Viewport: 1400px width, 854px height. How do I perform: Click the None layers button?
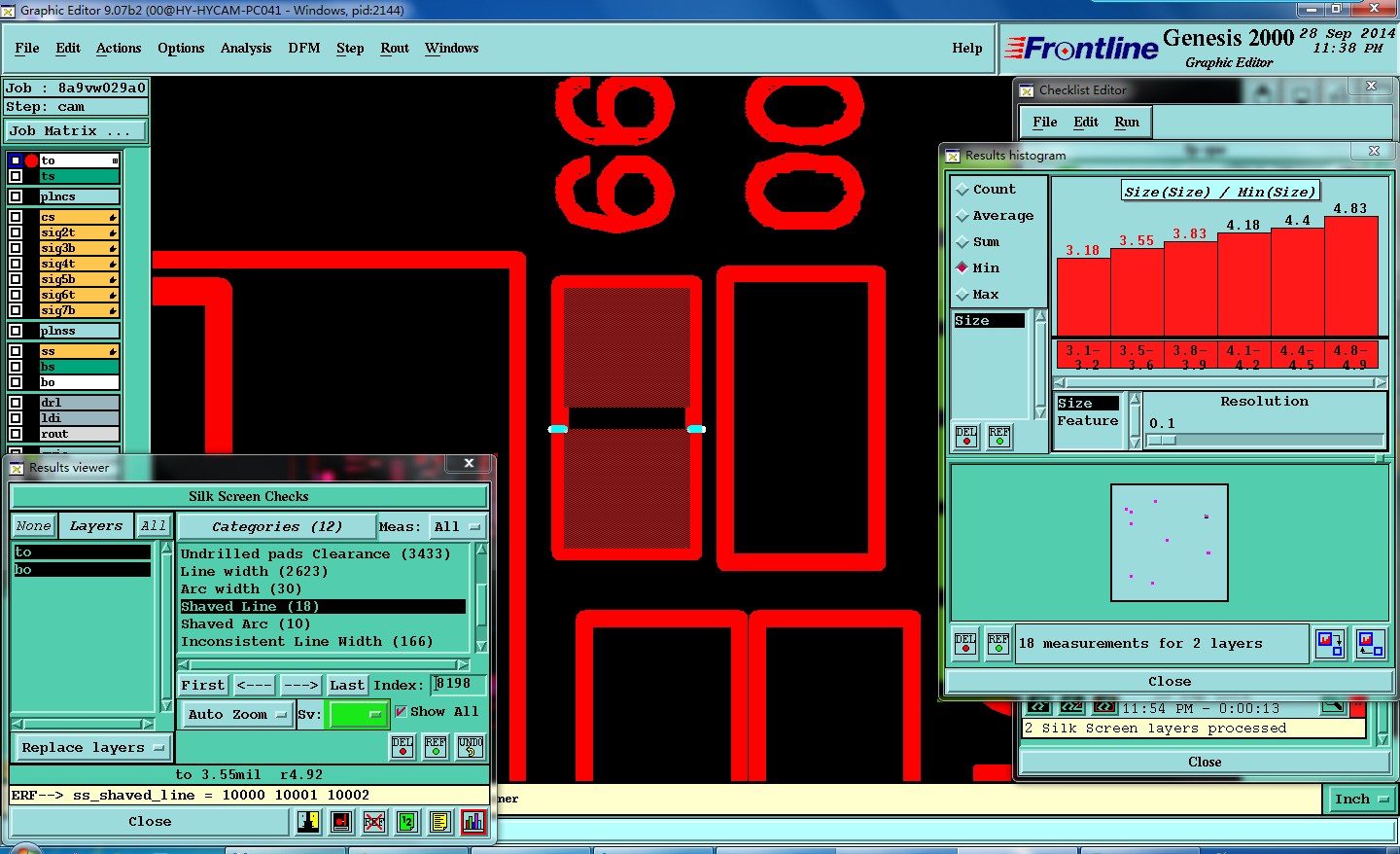point(33,526)
